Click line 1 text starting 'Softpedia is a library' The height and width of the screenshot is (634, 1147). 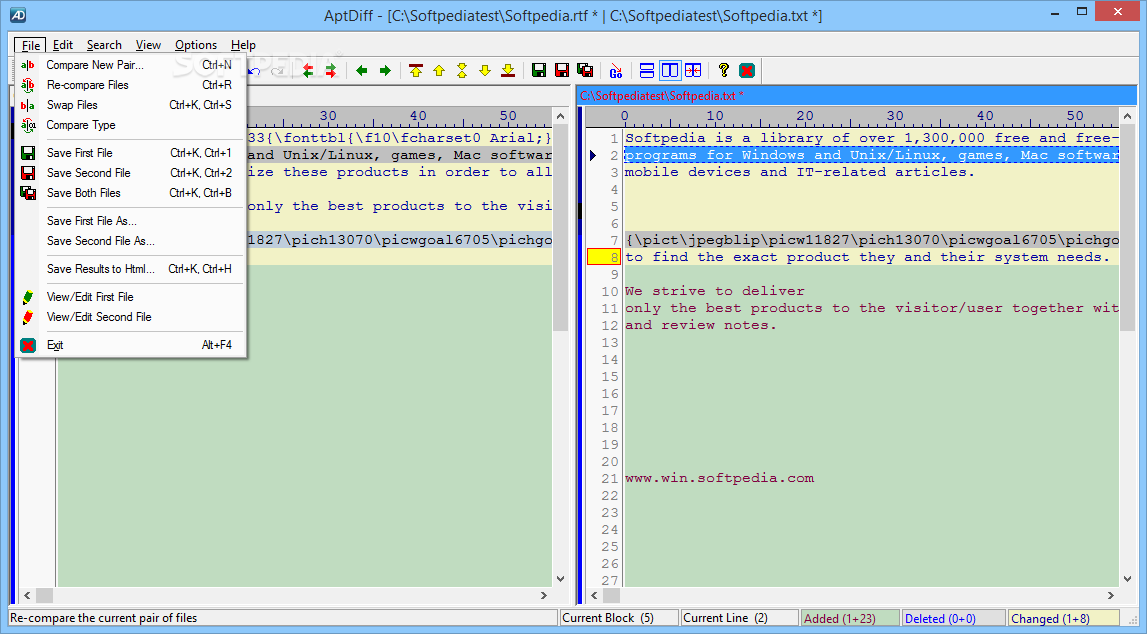point(871,138)
